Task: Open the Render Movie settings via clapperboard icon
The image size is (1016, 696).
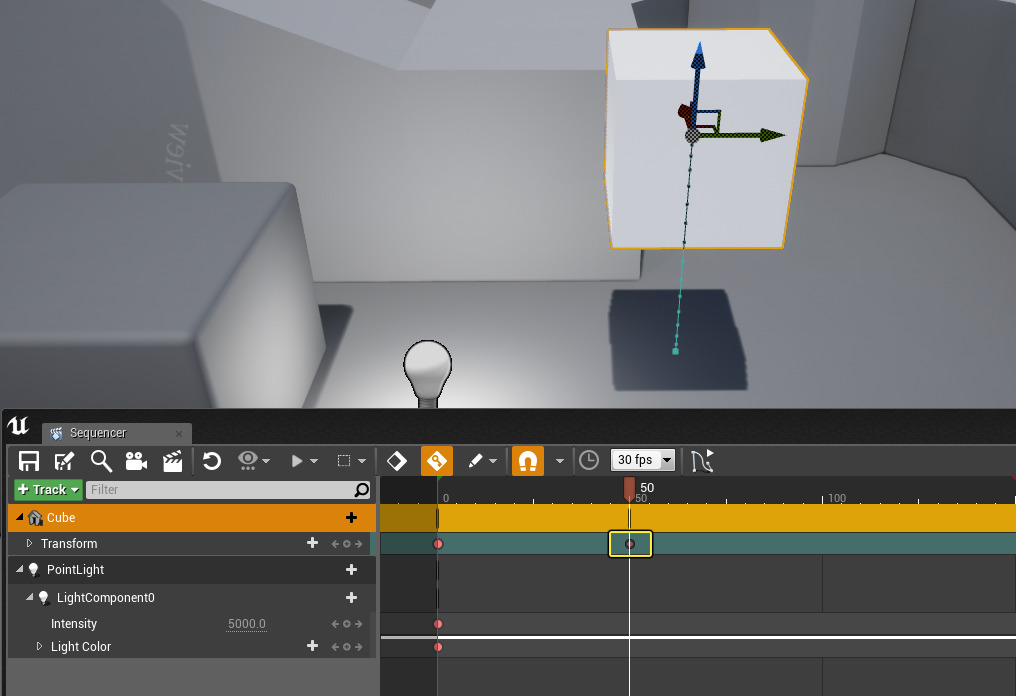Action: 171,460
